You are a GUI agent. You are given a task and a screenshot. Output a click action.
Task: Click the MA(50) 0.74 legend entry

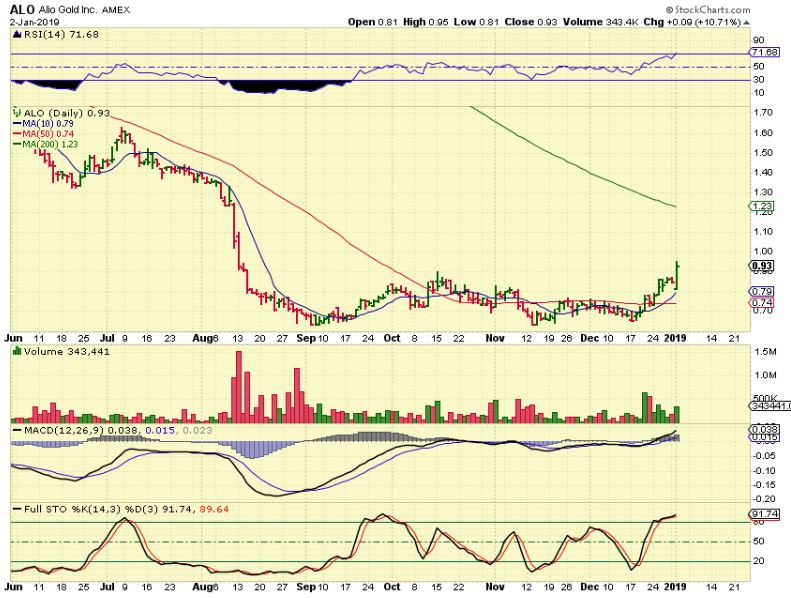(x=48, y=134)
